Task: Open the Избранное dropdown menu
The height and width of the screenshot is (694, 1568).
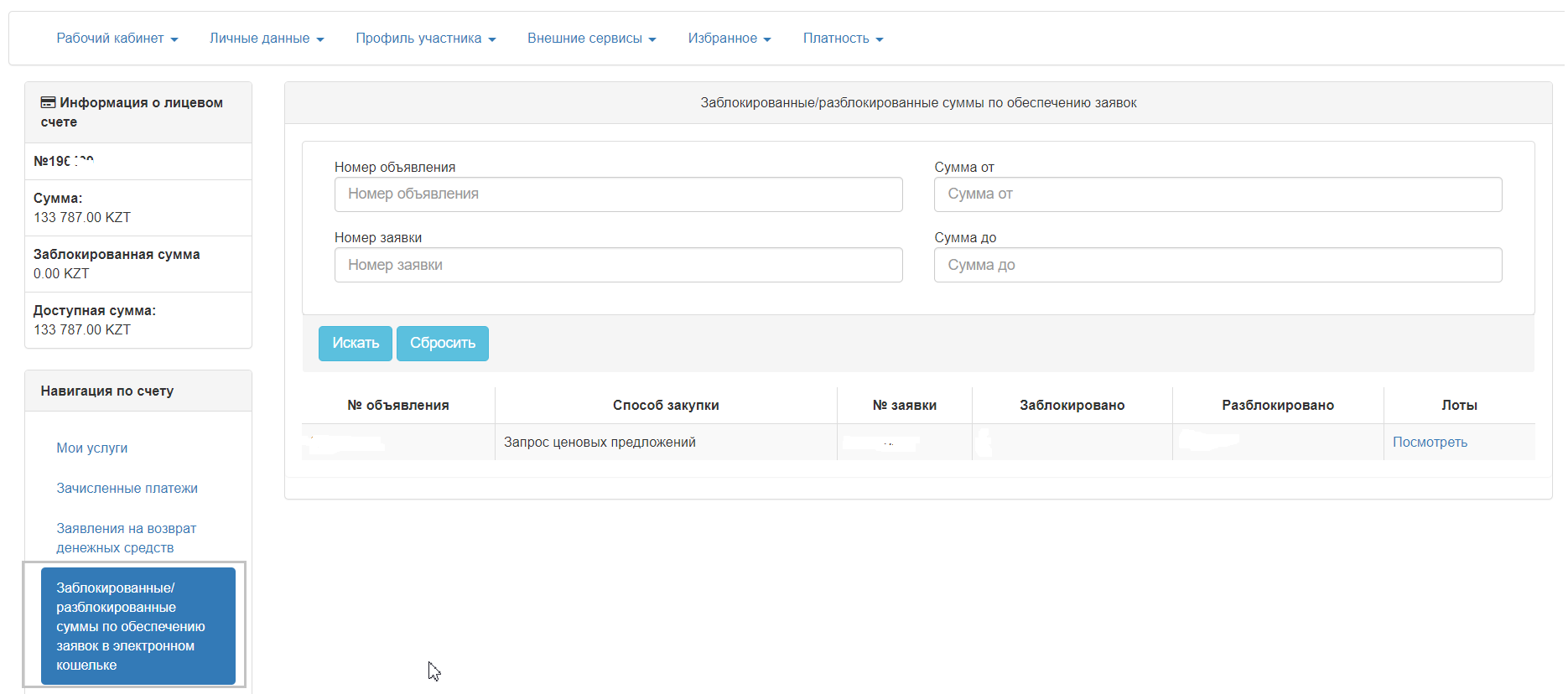Action: tap(729, 39)
